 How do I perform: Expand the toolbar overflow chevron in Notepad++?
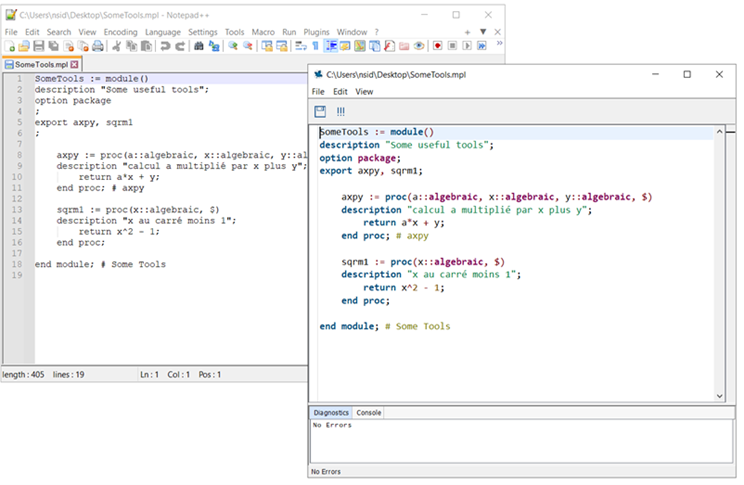[499, 45]
